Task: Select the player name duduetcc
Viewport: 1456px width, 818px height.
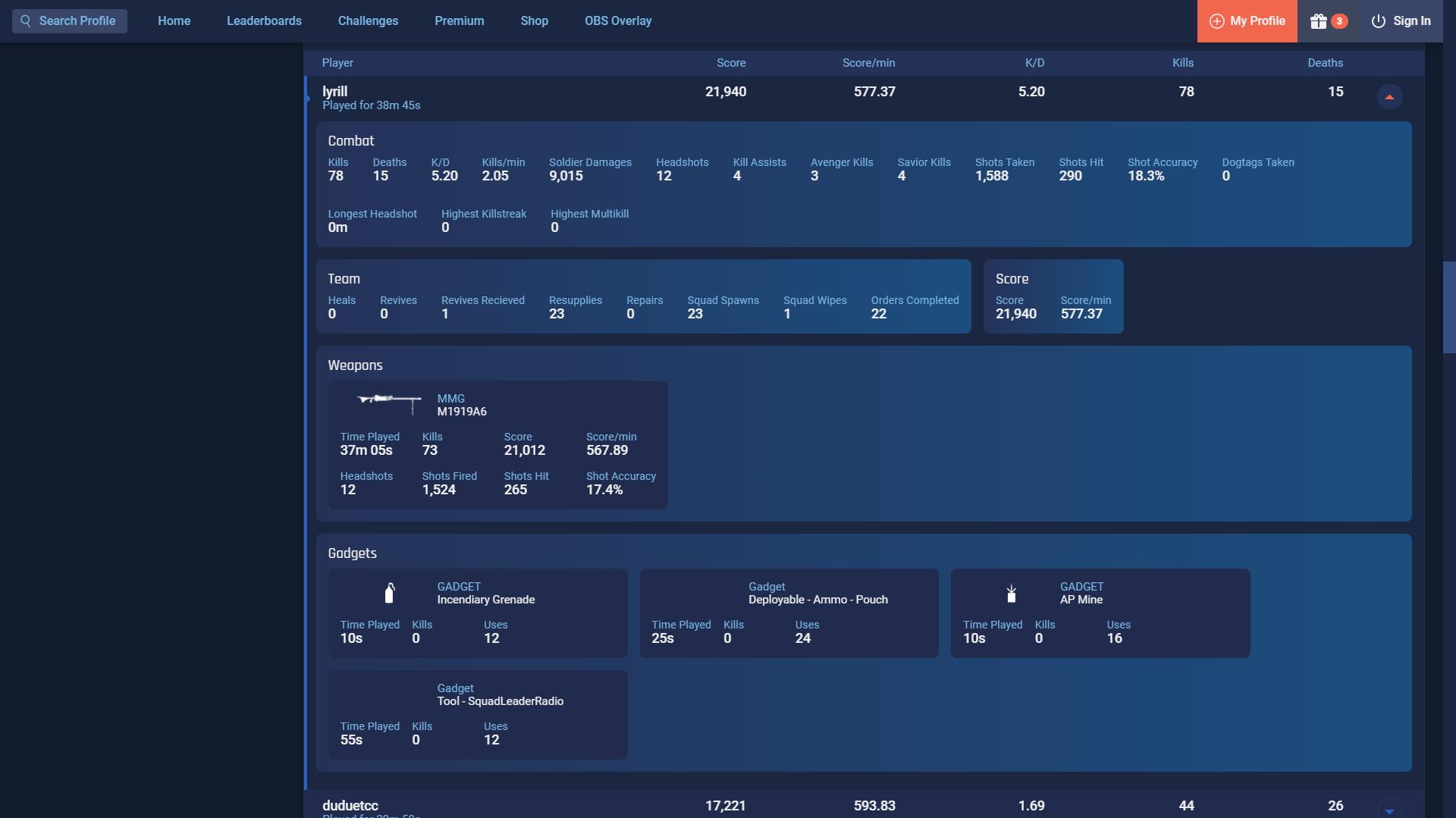Action: click(350, 806)
